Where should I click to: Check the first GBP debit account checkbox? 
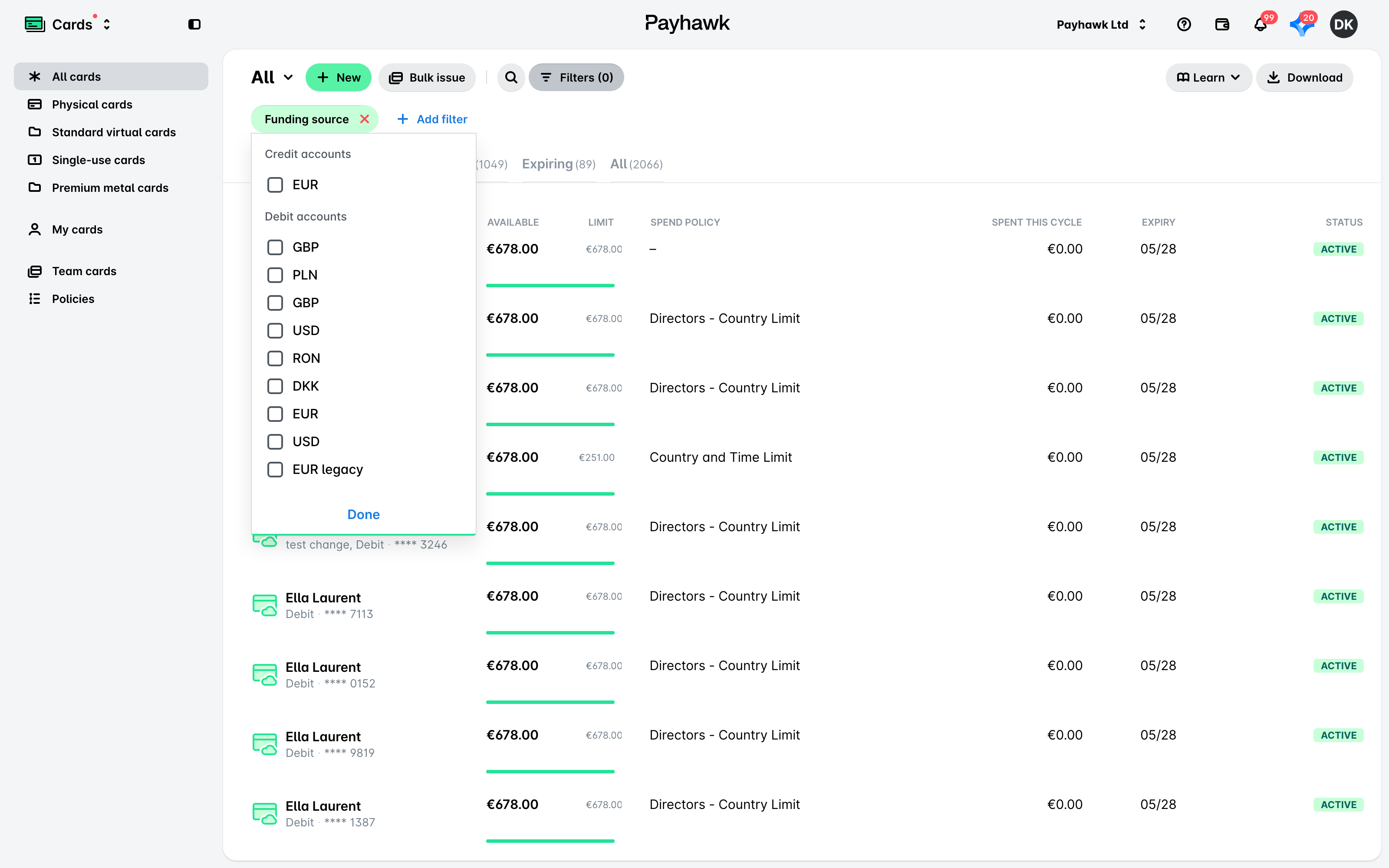pyautogui.click(x=276, y=247)
